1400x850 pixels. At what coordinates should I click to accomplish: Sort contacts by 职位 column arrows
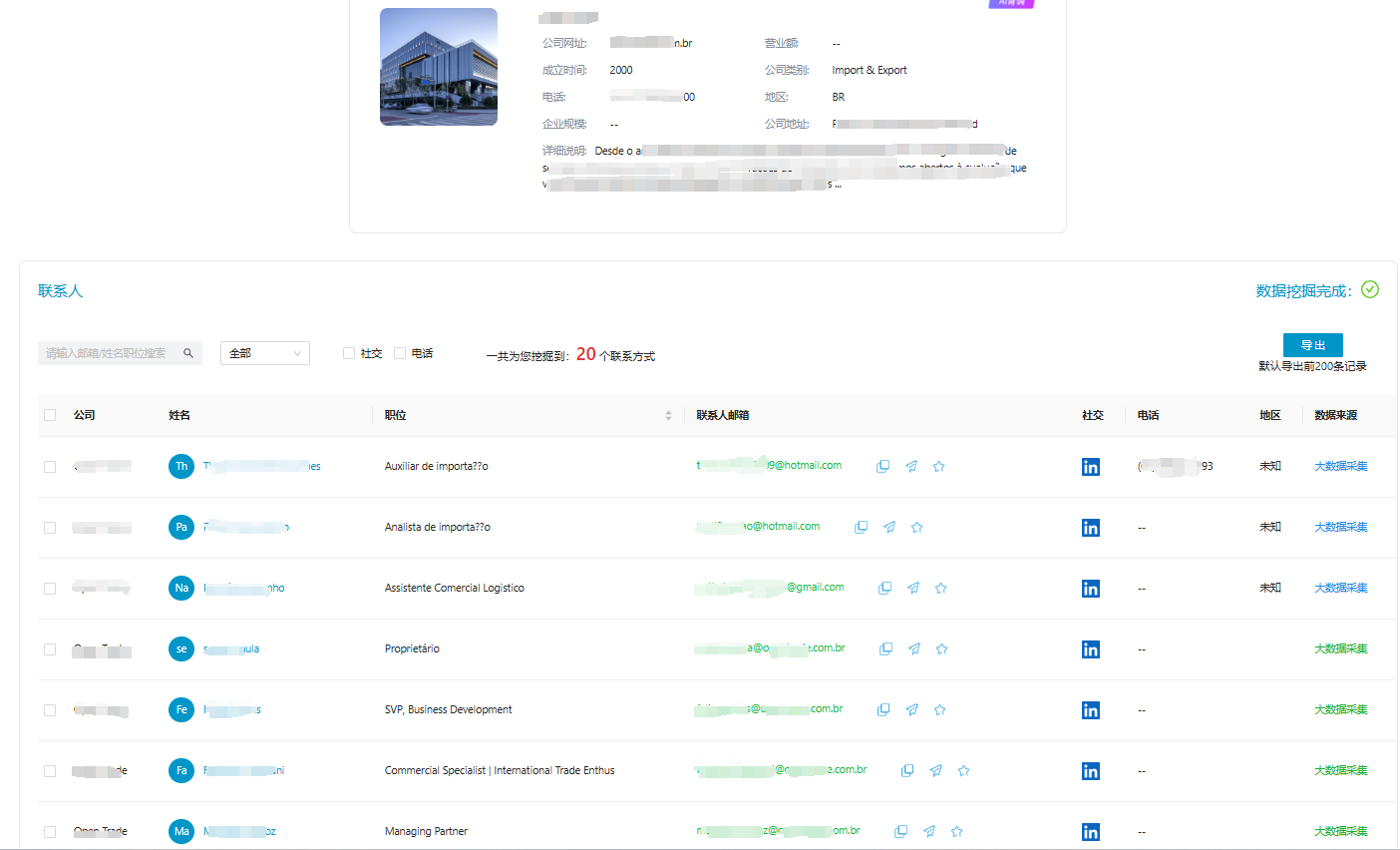pos(668,415)
